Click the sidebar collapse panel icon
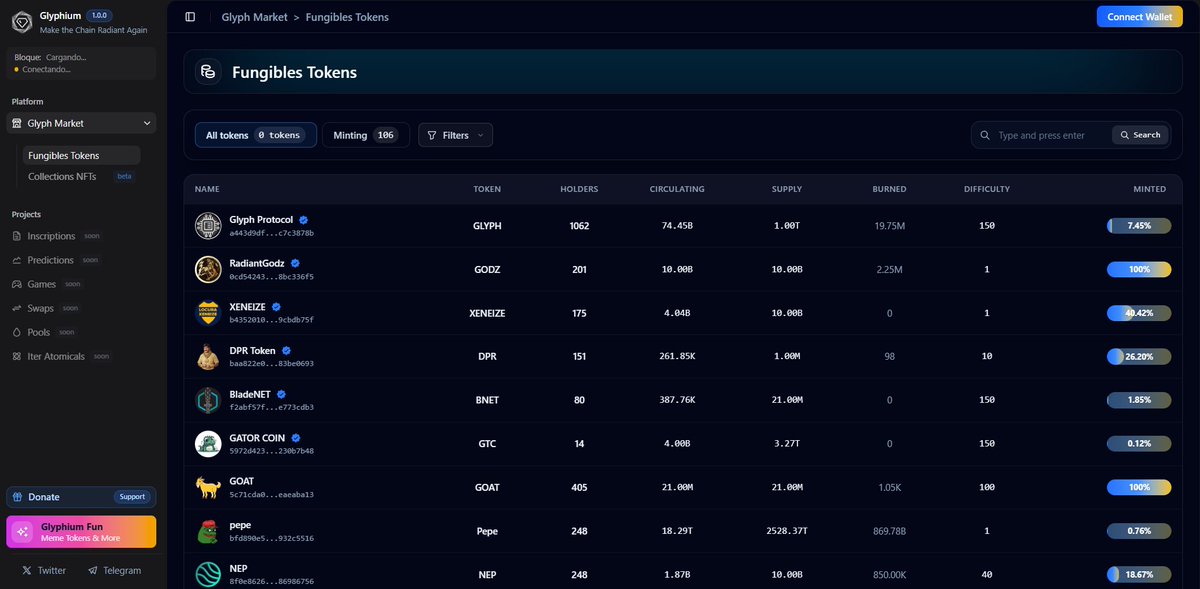The image size is (1200, 589). (x=190, y=16)
